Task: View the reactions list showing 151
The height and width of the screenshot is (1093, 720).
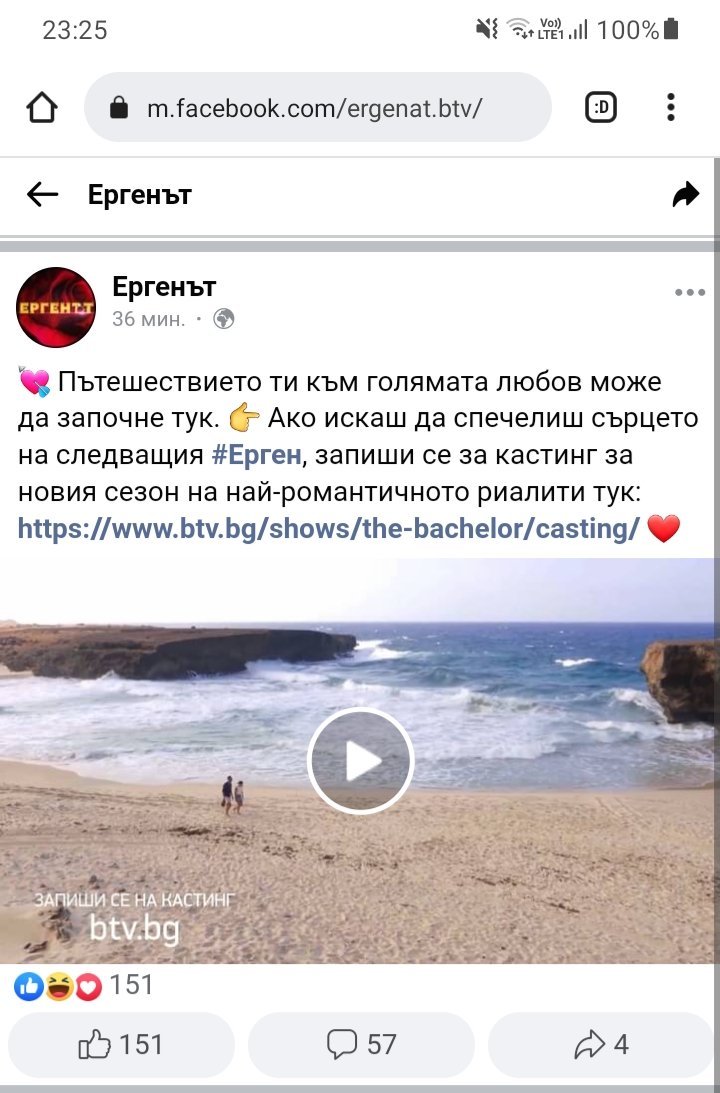Action: click(x=84, y=986)
